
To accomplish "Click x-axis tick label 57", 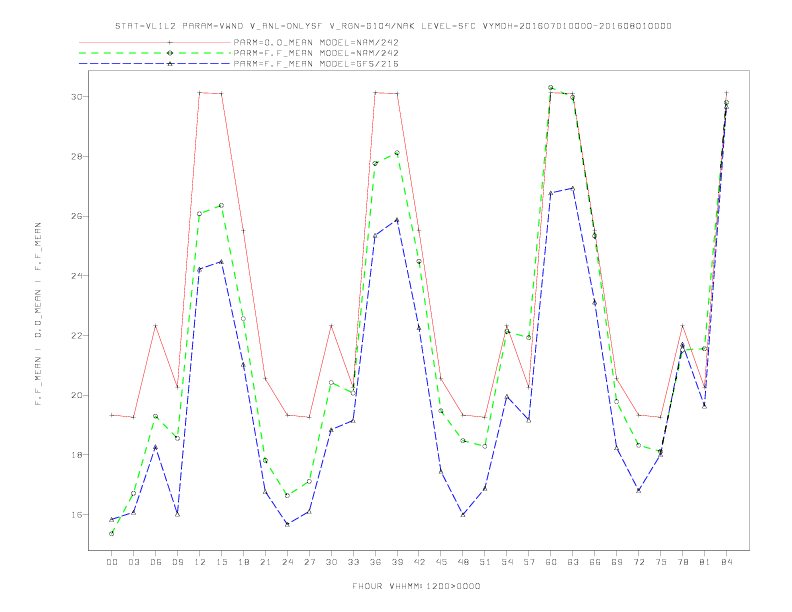I will (529, 562).
